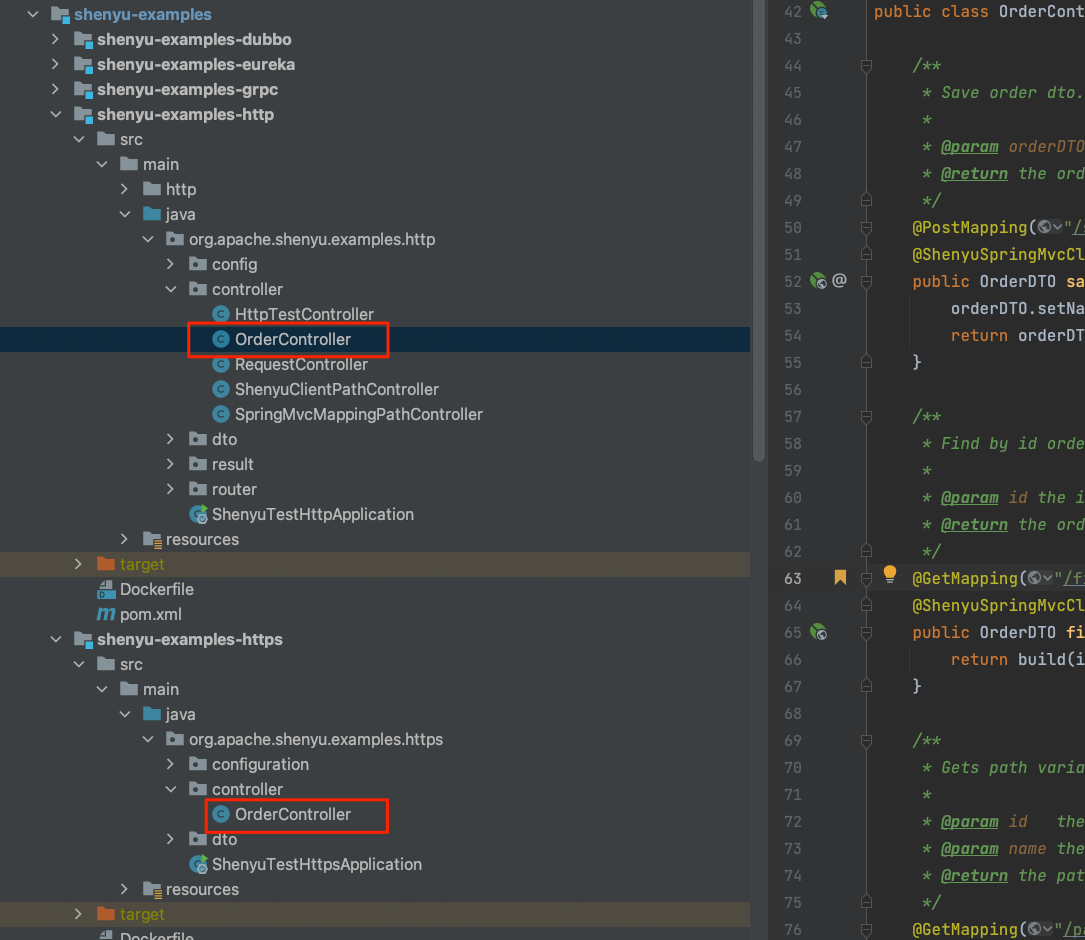1085x940 pixels.
Task: Click the Maven 'm' icon of pom.xml
Action: (106, 614)
